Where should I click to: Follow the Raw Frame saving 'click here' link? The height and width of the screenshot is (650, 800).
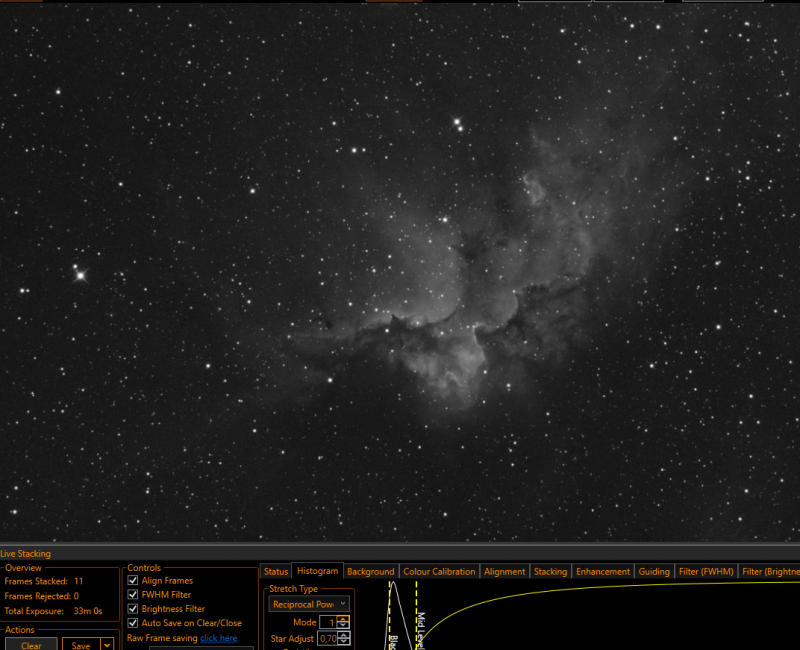pyautogui.click(x=218, y=638)
